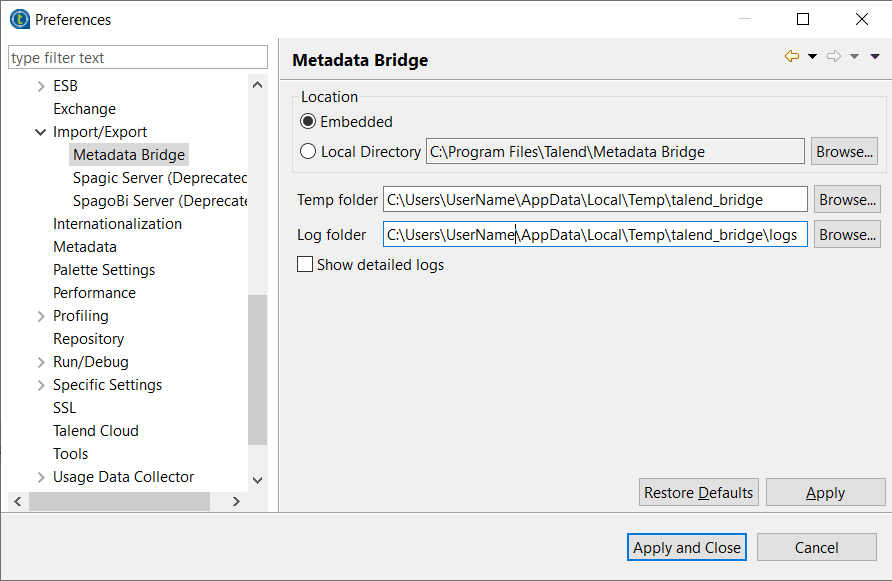Image resolution: width=892 pixels, height=581 pixels.
Task: Click the Talend logo in title bar
Action: pyautogui.click(x=19, y=19)
